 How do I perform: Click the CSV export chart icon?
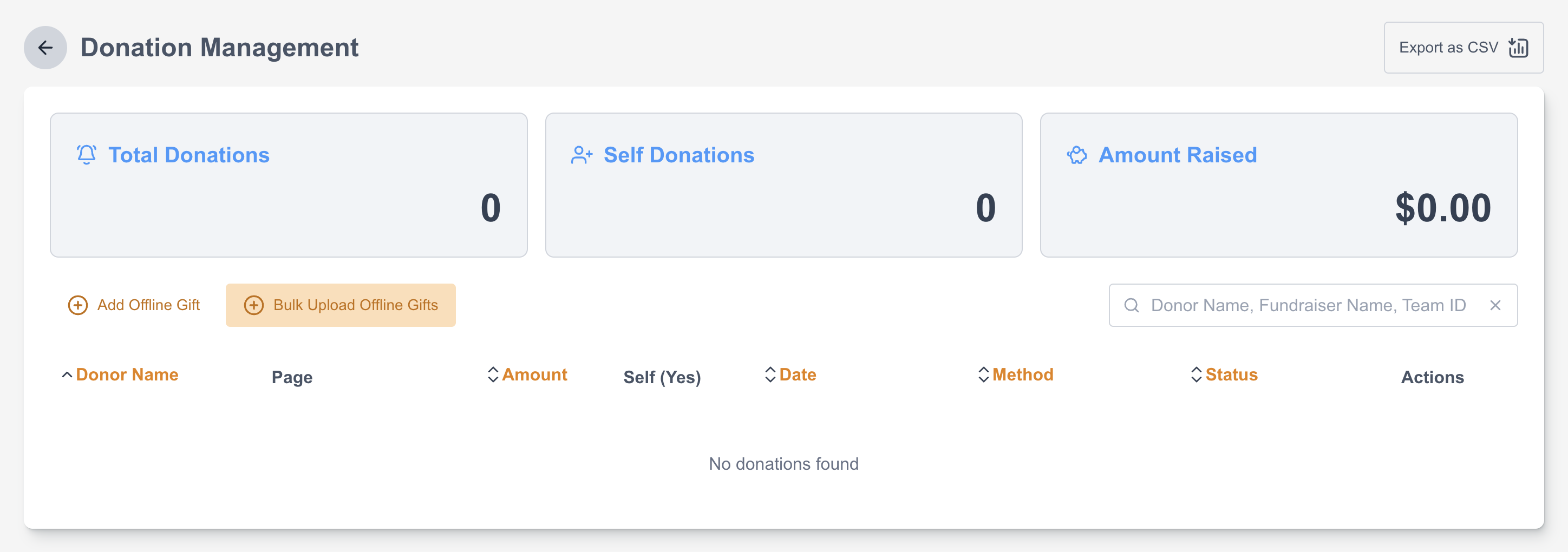pos(1518,48)
